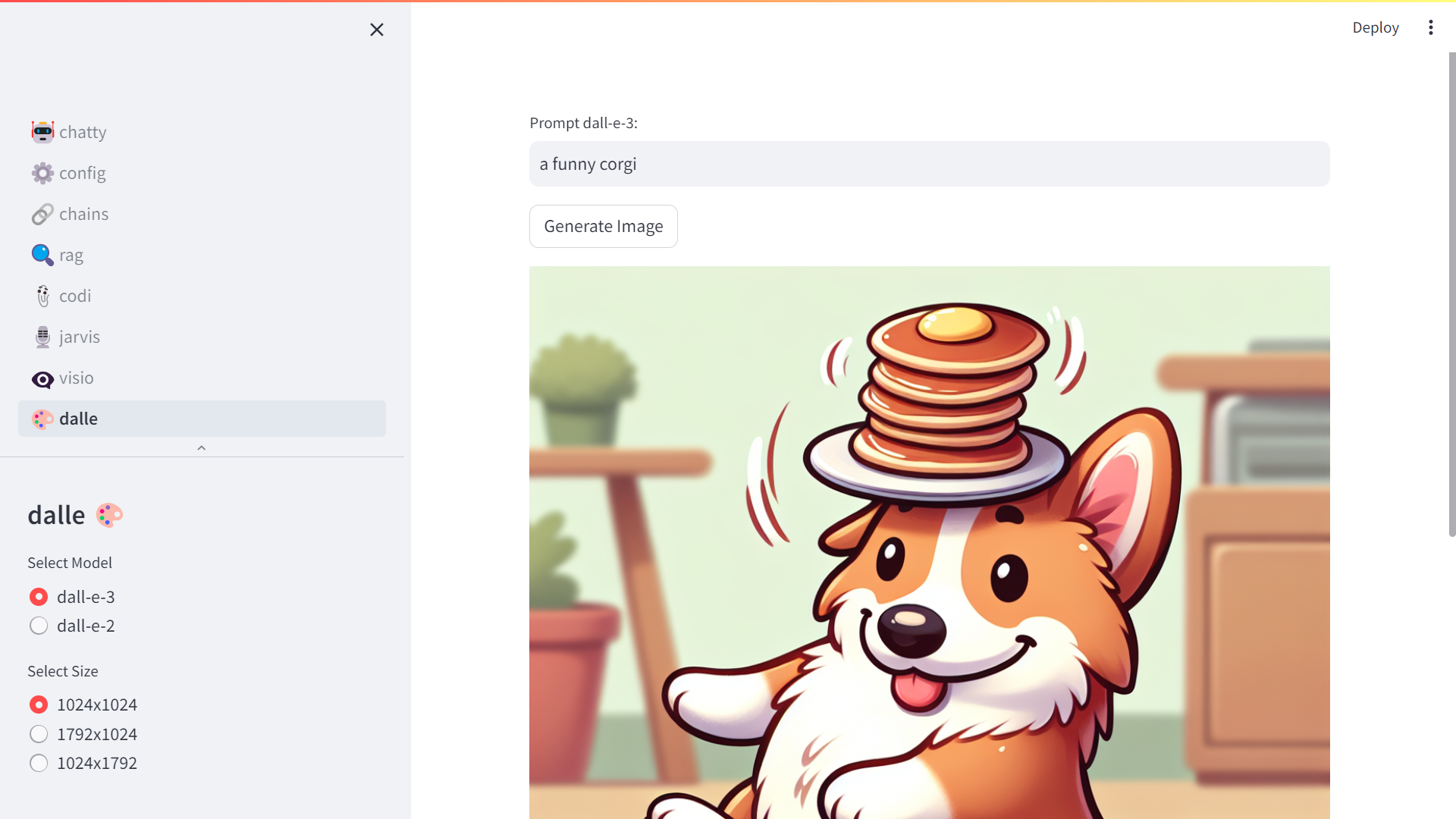Select the dall-e-3 model radio button
1456x819 pixels.
[39, 597]
